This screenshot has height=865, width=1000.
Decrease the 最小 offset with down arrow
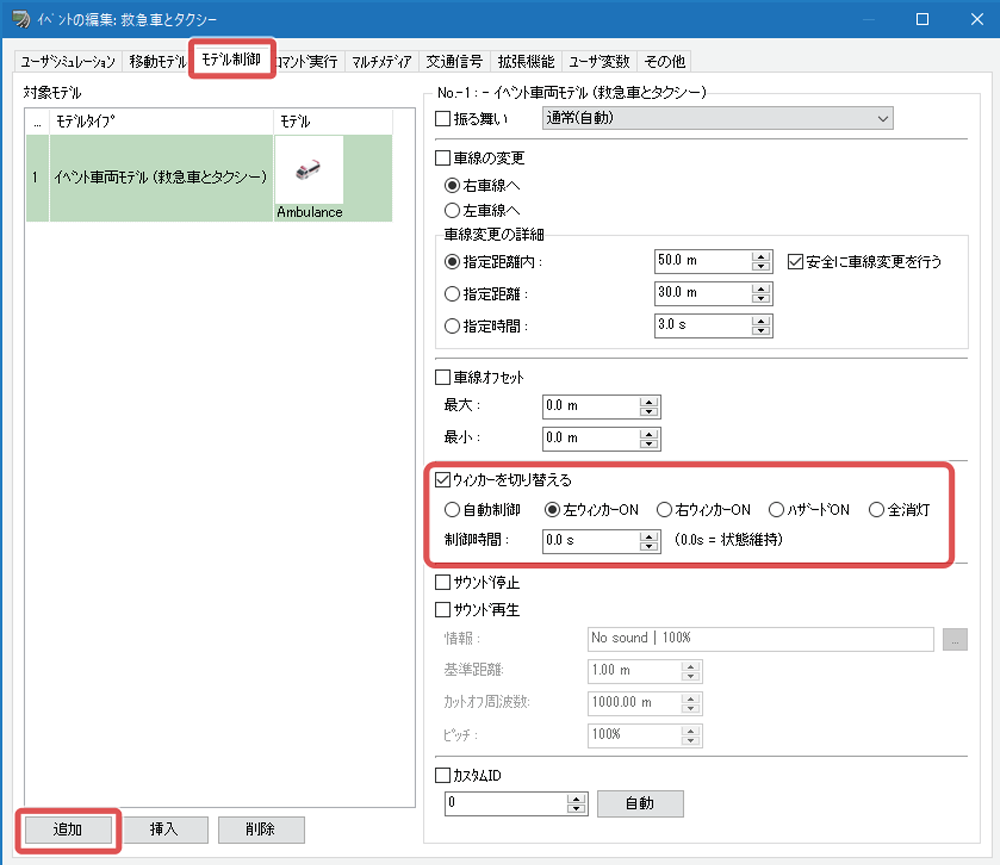tap(649, 443)
